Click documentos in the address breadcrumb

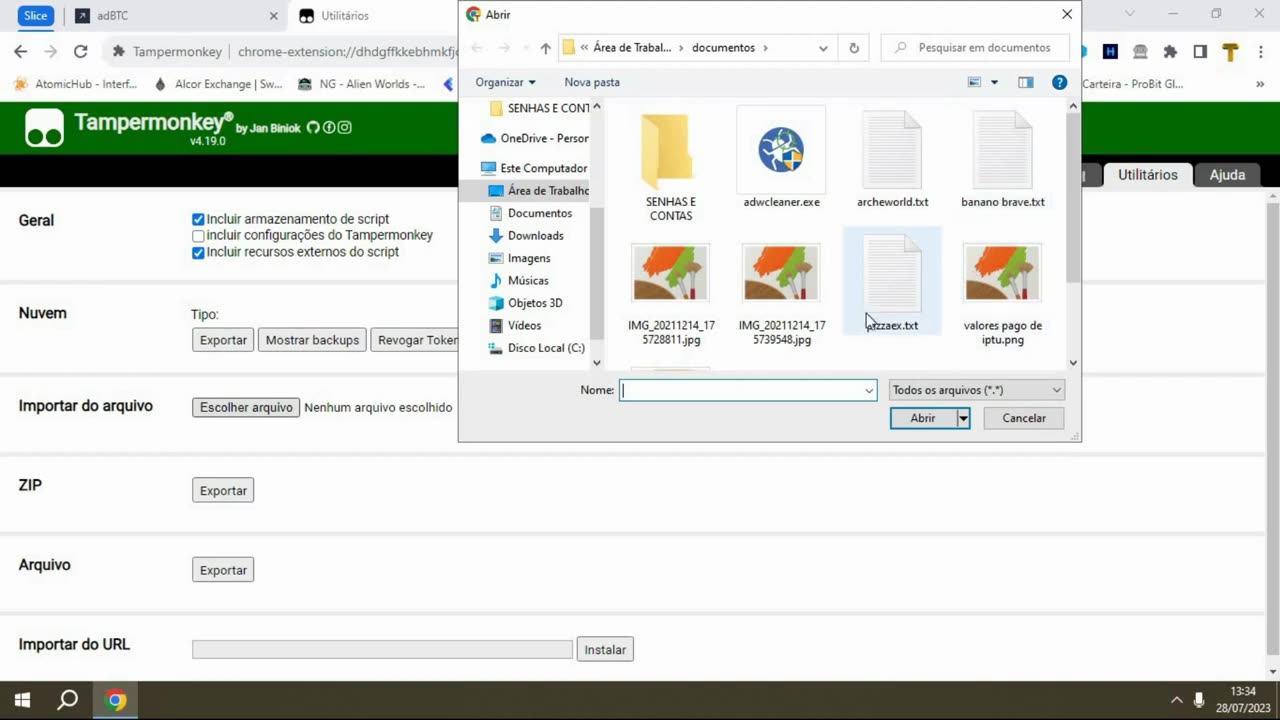723,48
